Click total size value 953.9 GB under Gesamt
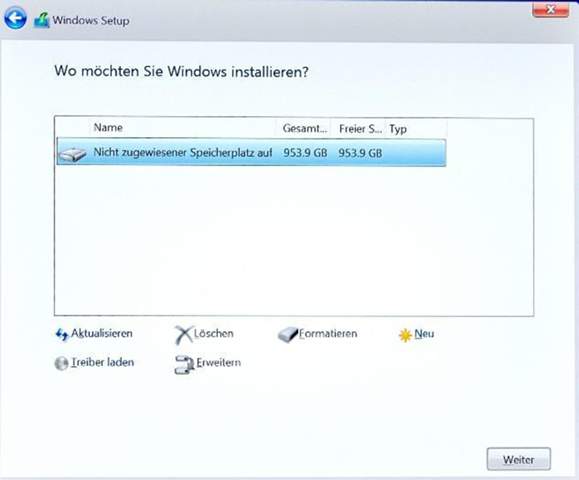 coord(305,153)
